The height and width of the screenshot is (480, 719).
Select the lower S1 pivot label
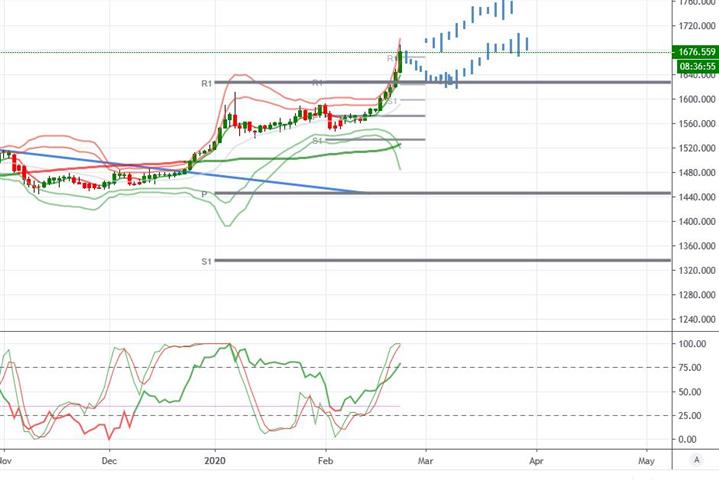click(x=207, y=261)
